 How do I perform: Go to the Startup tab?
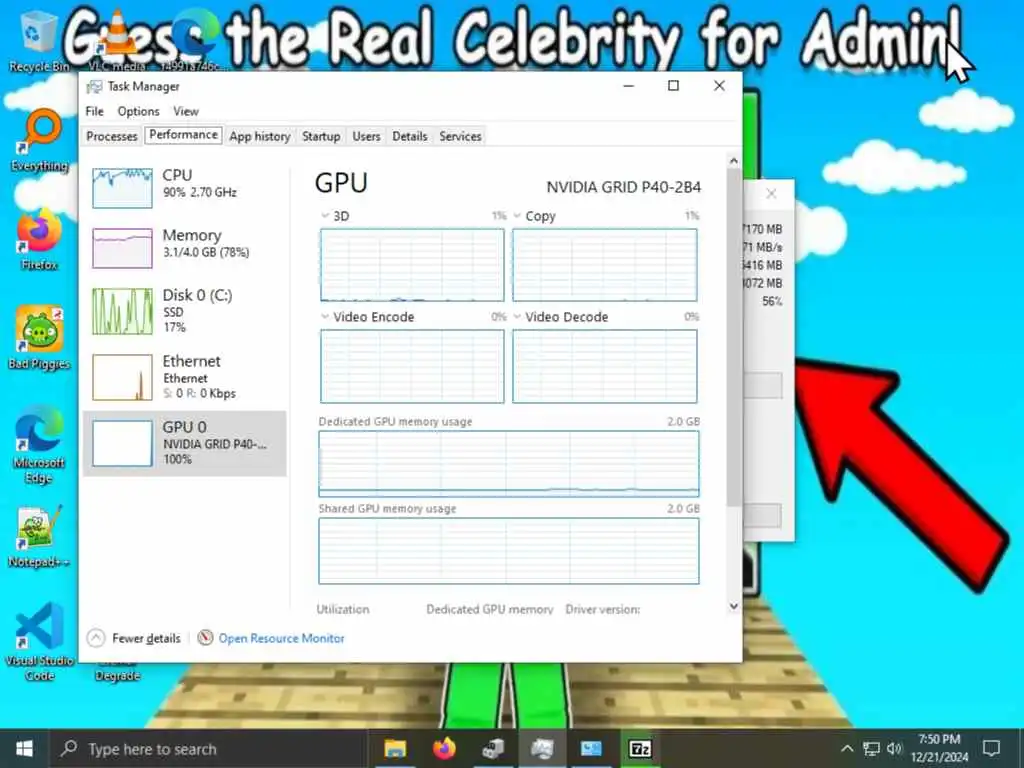coord(321,136)
